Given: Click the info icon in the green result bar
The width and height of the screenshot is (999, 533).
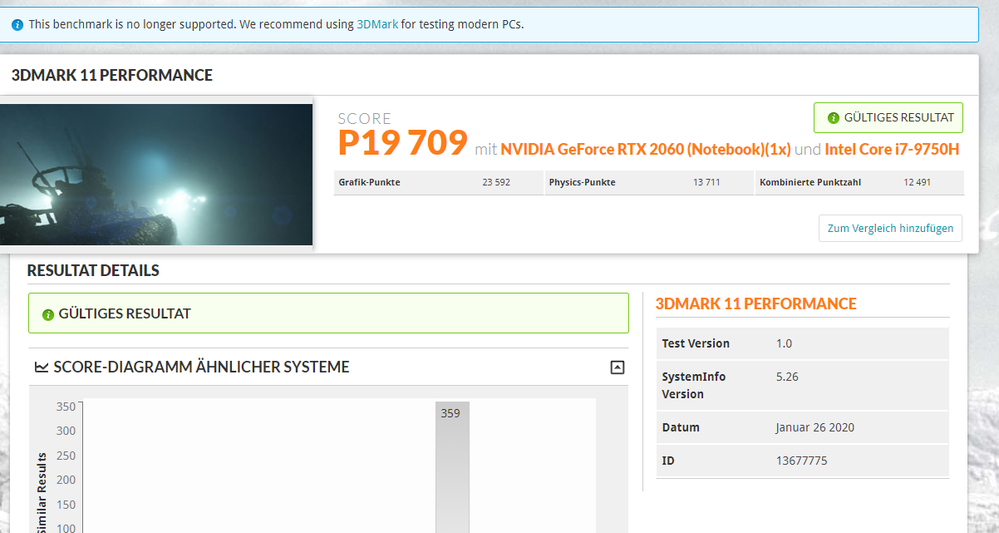Looking at the screenshot, I should tap(48, 314).
